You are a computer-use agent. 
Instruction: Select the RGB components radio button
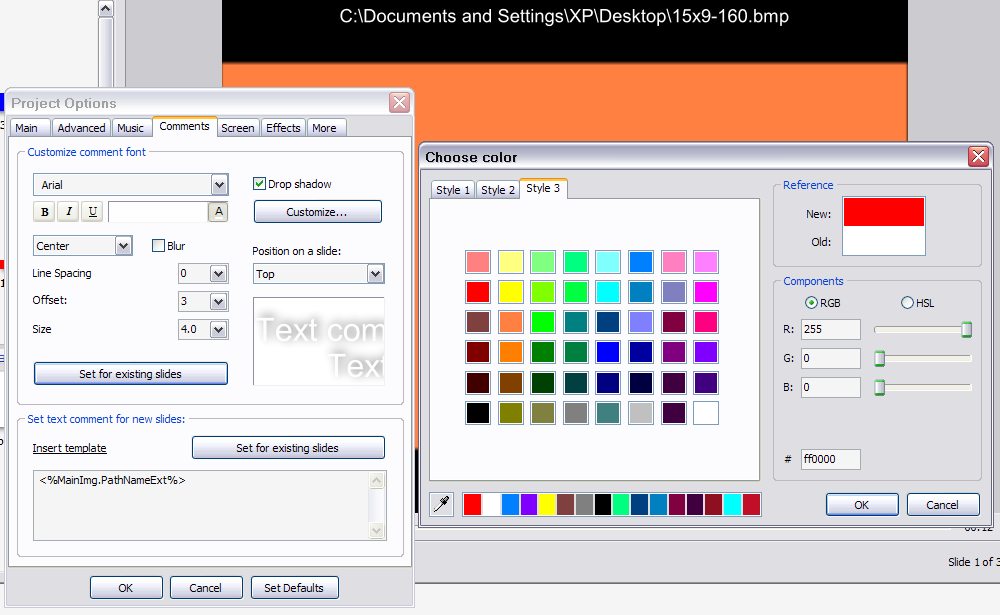coord(811,302)
